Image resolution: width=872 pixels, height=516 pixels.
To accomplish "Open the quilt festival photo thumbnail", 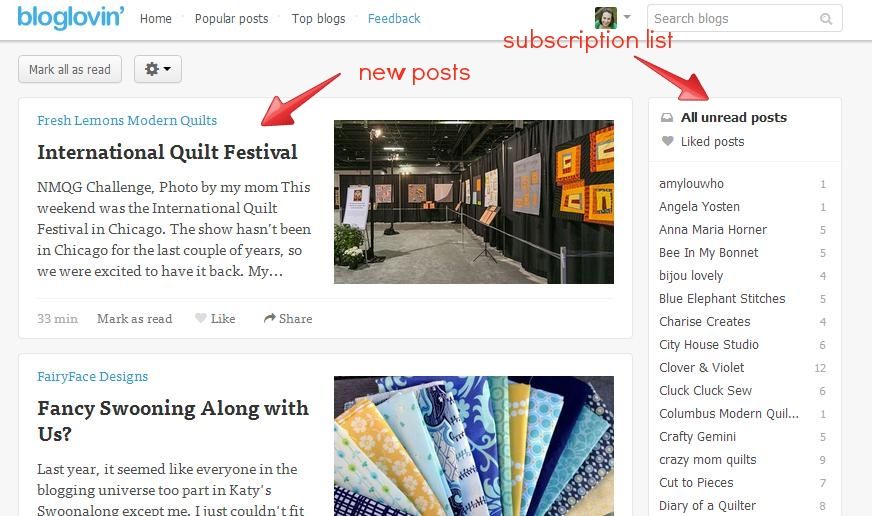I will click(474, 202).
